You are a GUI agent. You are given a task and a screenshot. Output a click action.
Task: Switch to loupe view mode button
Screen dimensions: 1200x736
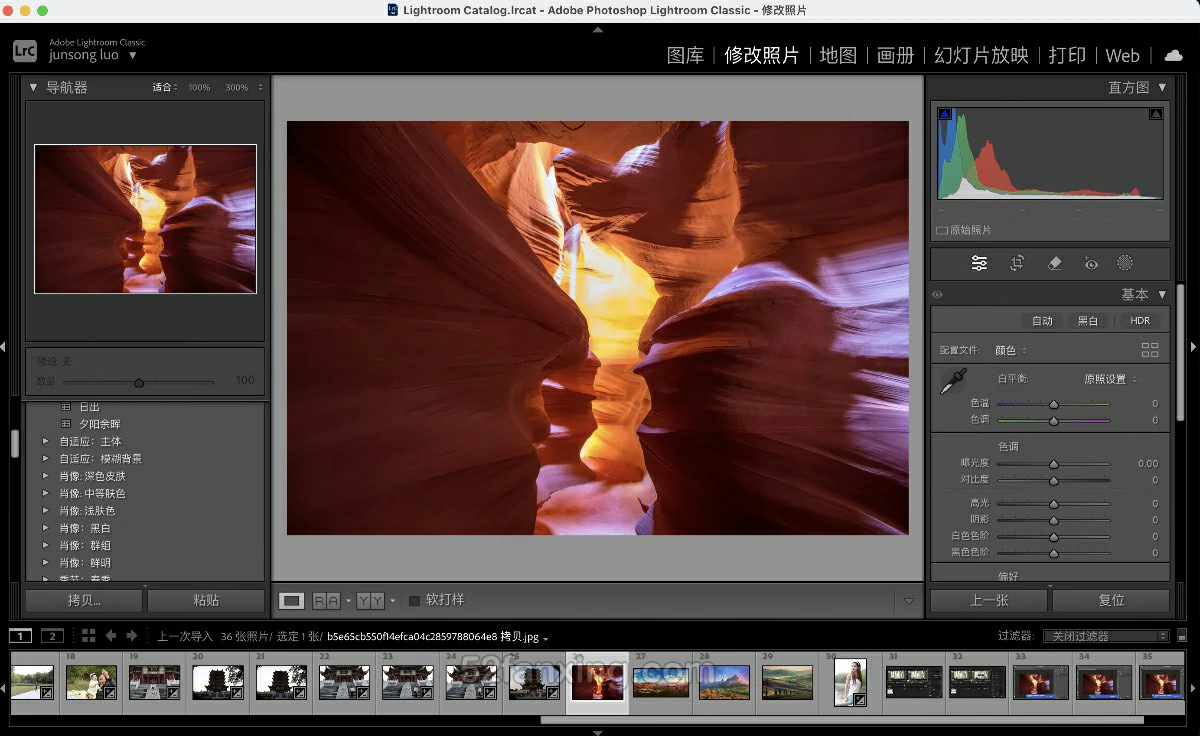pyautogui.click(x=291, y=601)
